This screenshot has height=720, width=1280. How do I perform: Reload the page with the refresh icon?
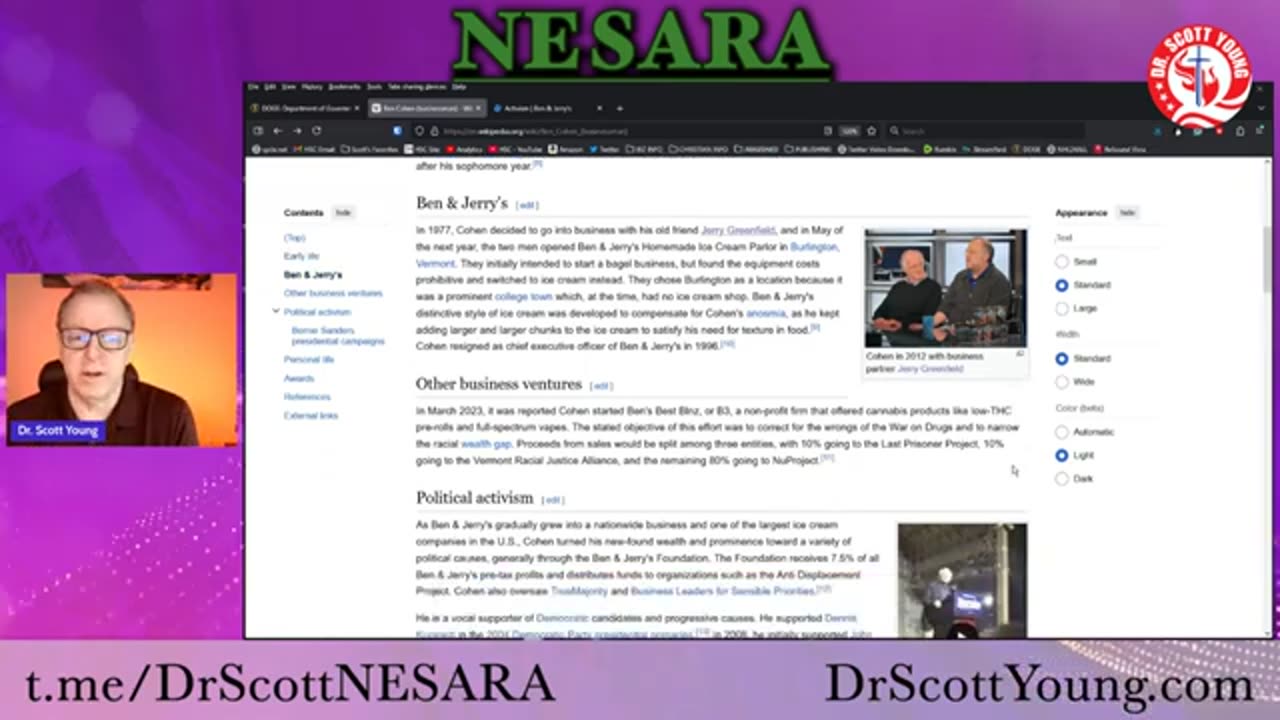317,131
